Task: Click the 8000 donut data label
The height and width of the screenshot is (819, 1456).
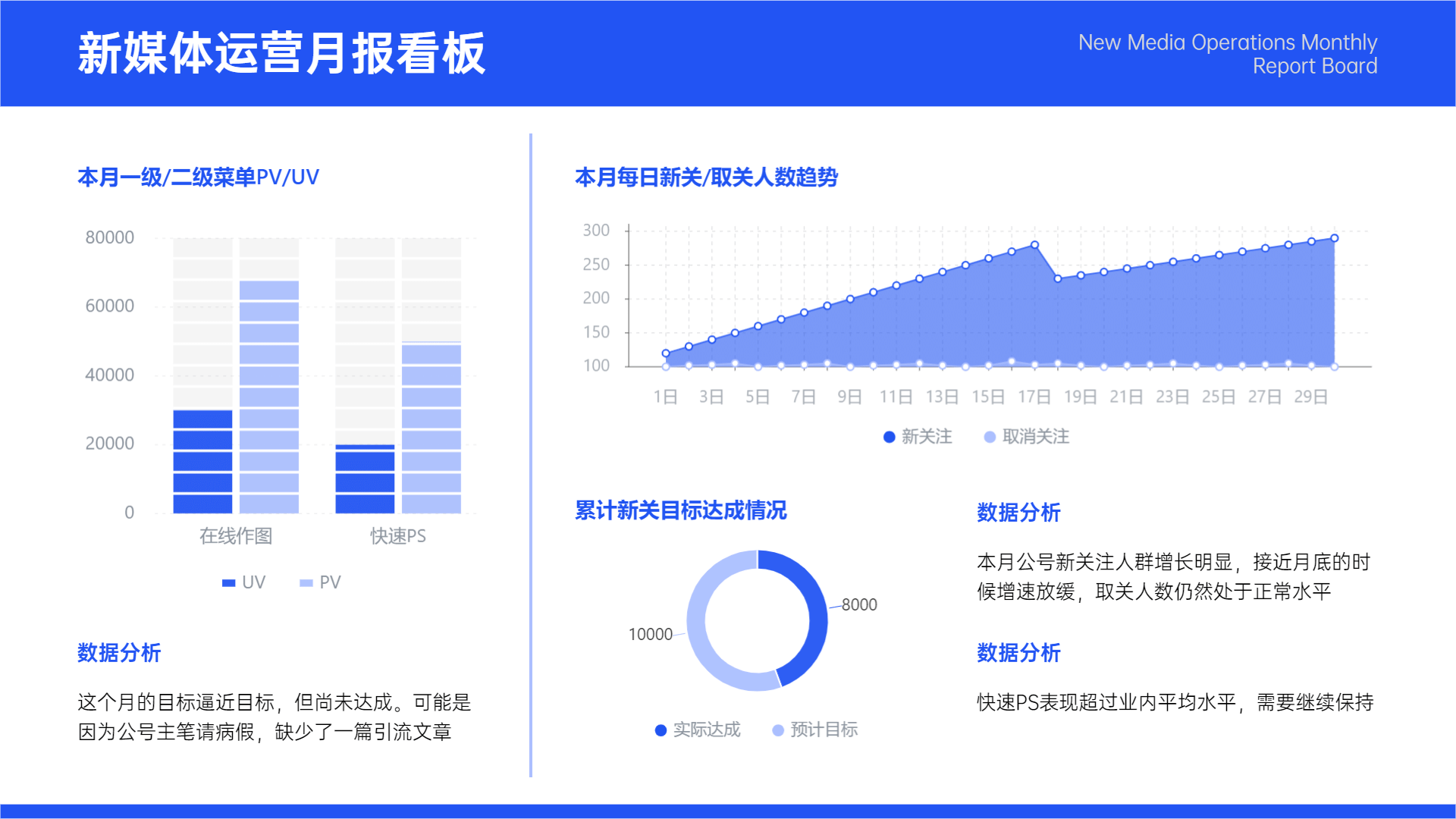Action: point(859,605)
